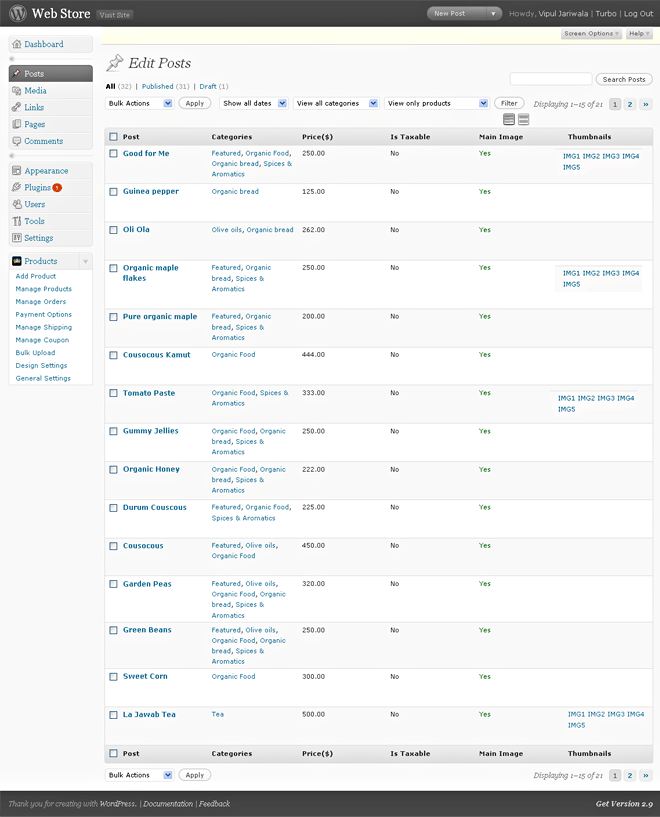Open Manage Shipping submenu item

44,327
